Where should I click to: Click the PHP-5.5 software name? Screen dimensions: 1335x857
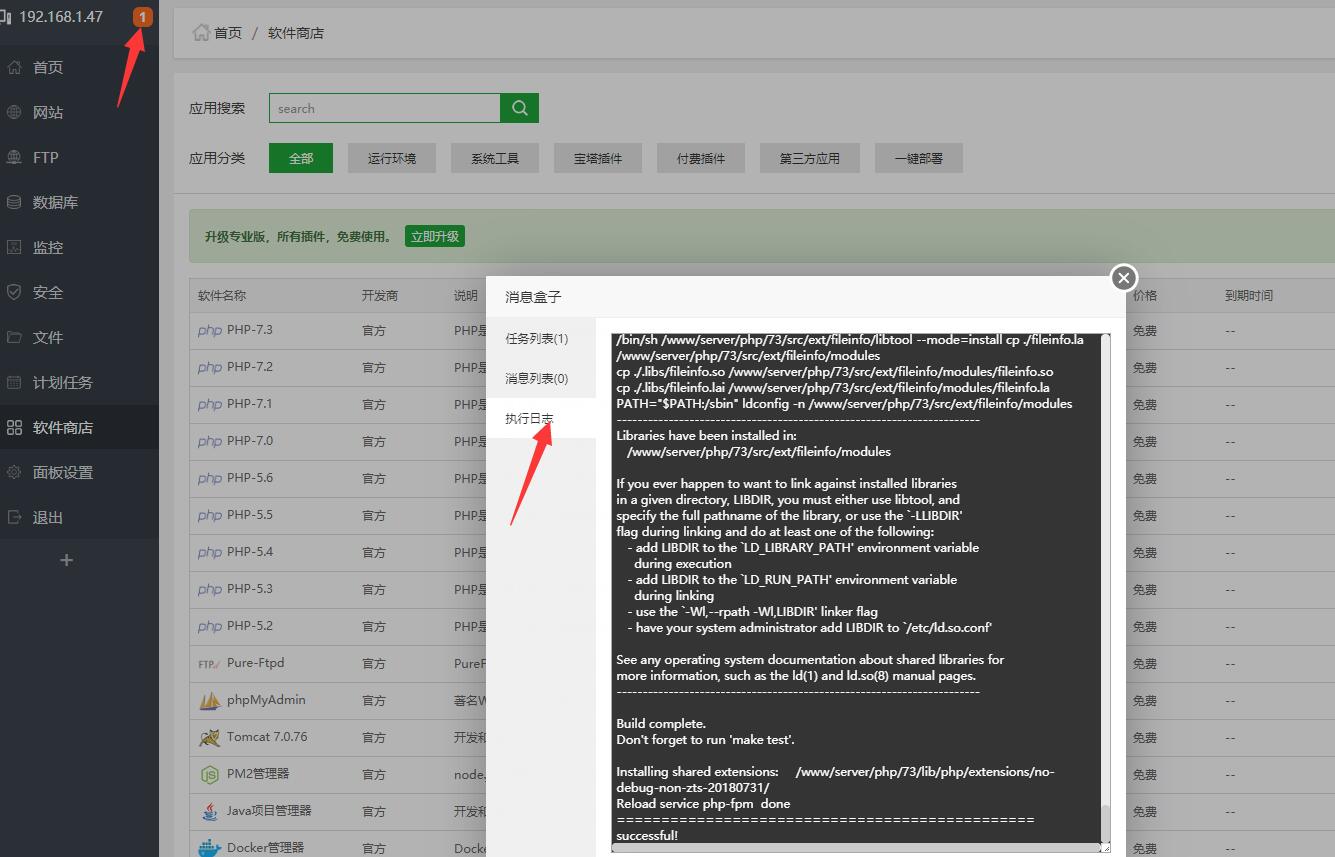[x=249, y=515]
